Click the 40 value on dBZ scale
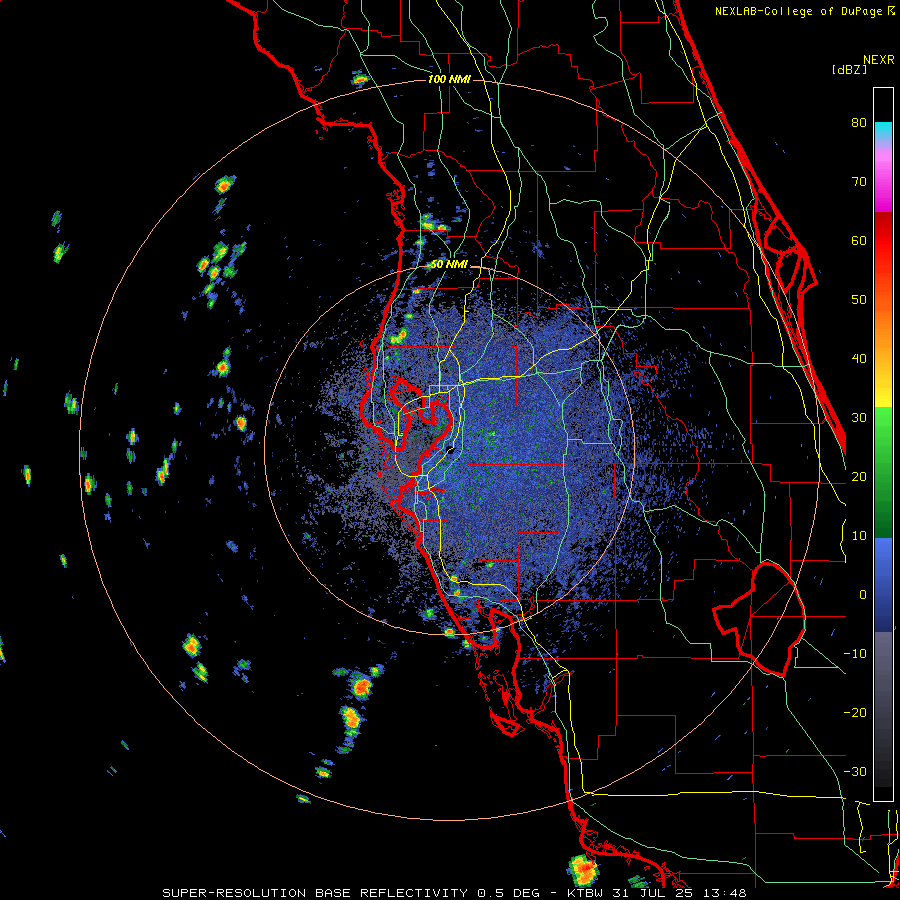This screenshot has width=900, height=900. (x=859, y=359)
